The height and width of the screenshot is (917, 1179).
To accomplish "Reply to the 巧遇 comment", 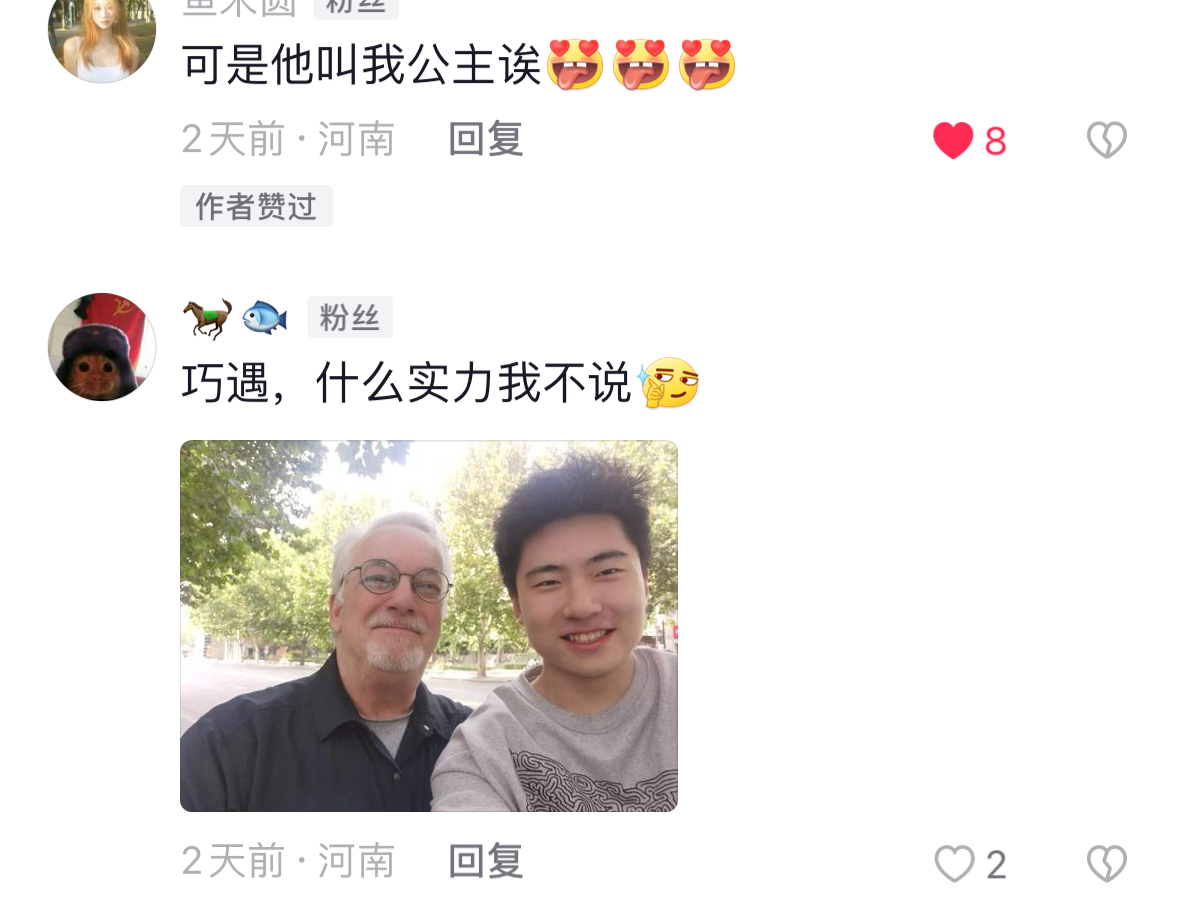I will 486,861.
